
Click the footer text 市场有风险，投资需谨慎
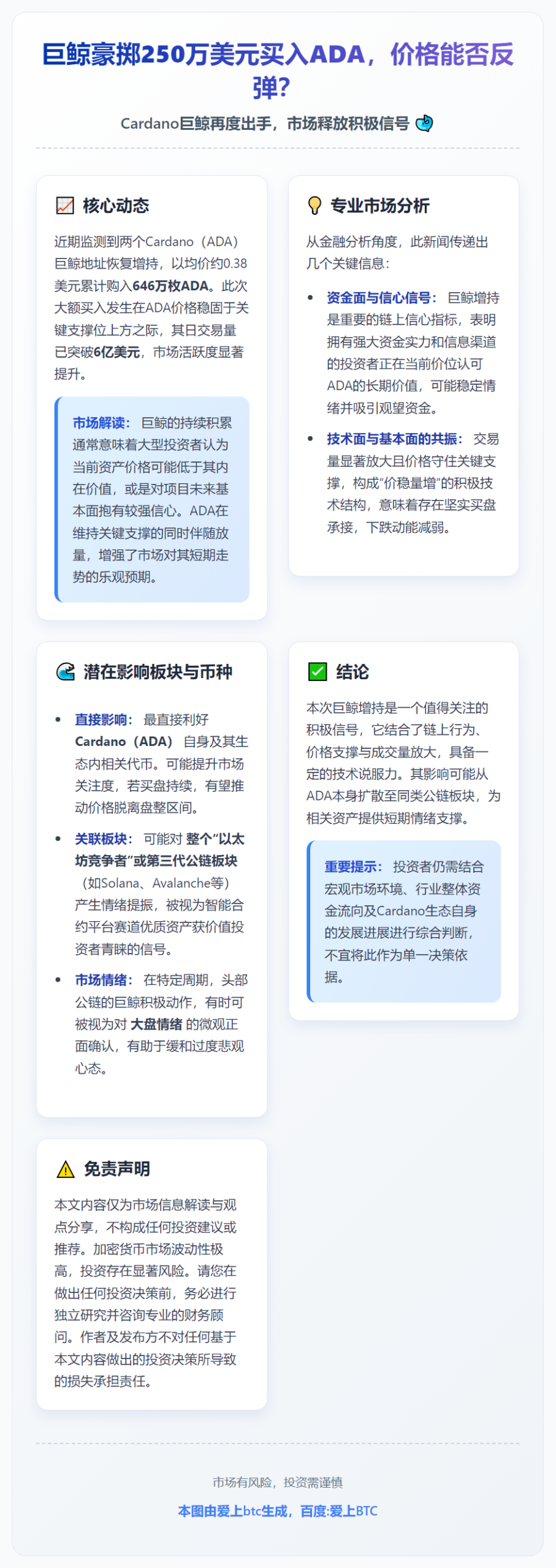[x=278, y=1482]
